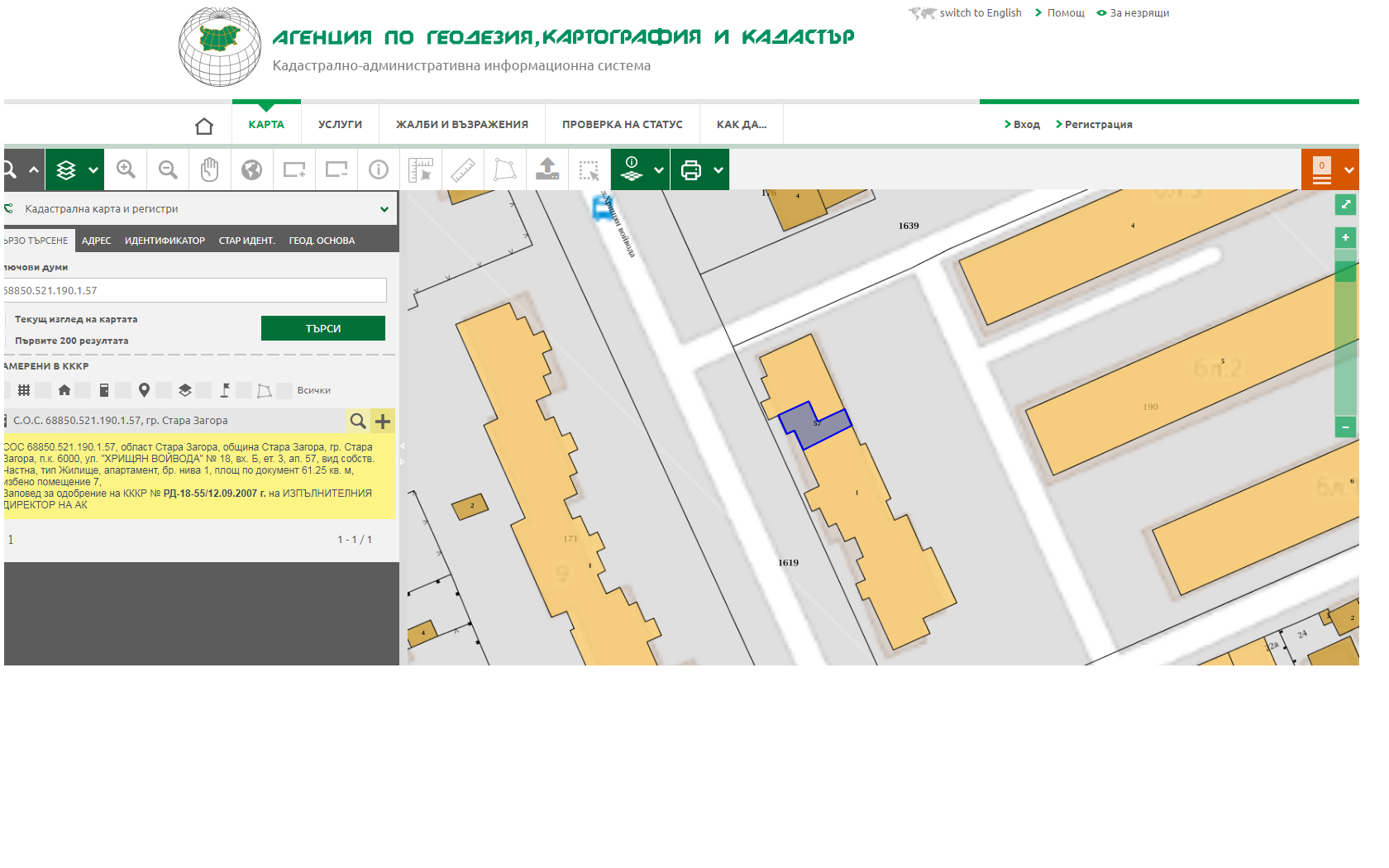The image size is (1389, 868).
Task: Switch to the АДРЕС search tab
Action: click(96, 241)
